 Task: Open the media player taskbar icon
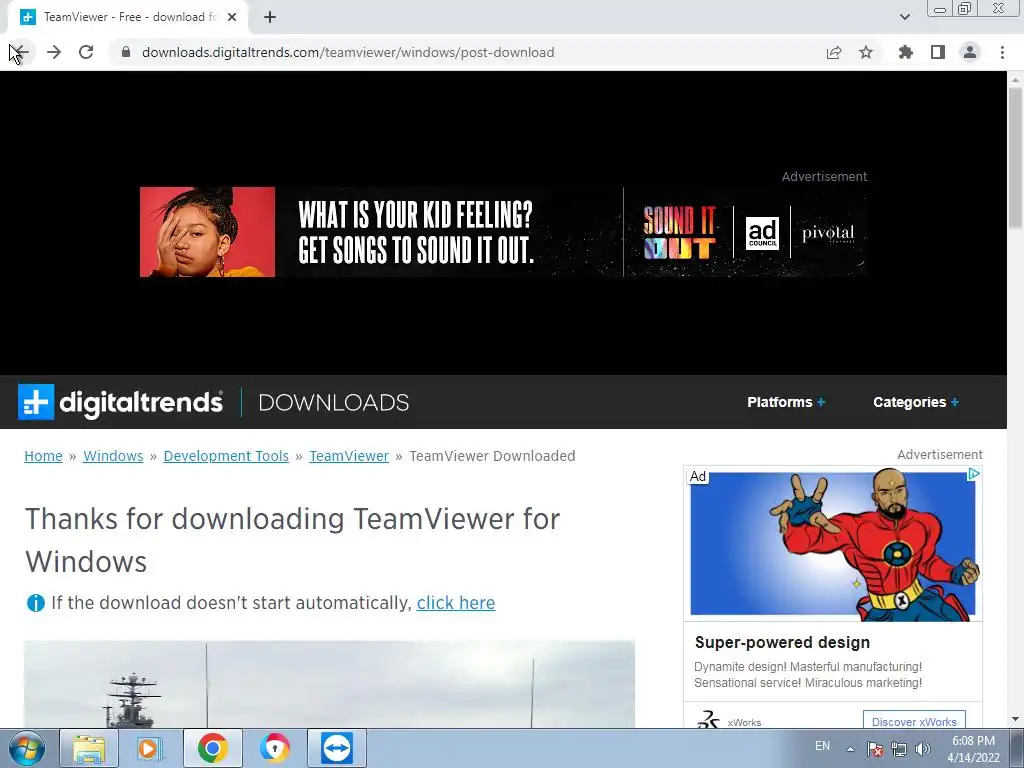tap(150, 748)
